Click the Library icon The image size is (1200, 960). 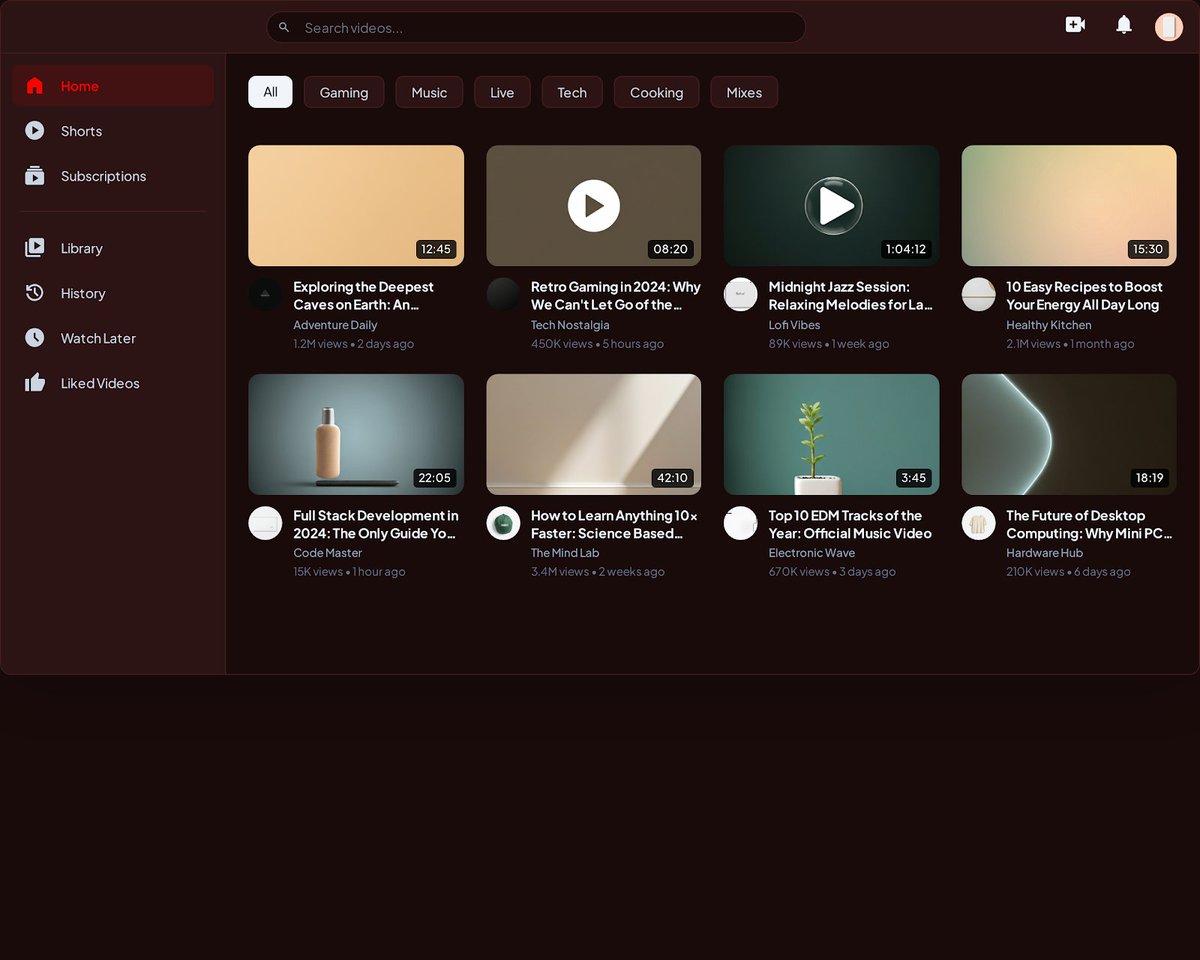pos(35,247)
